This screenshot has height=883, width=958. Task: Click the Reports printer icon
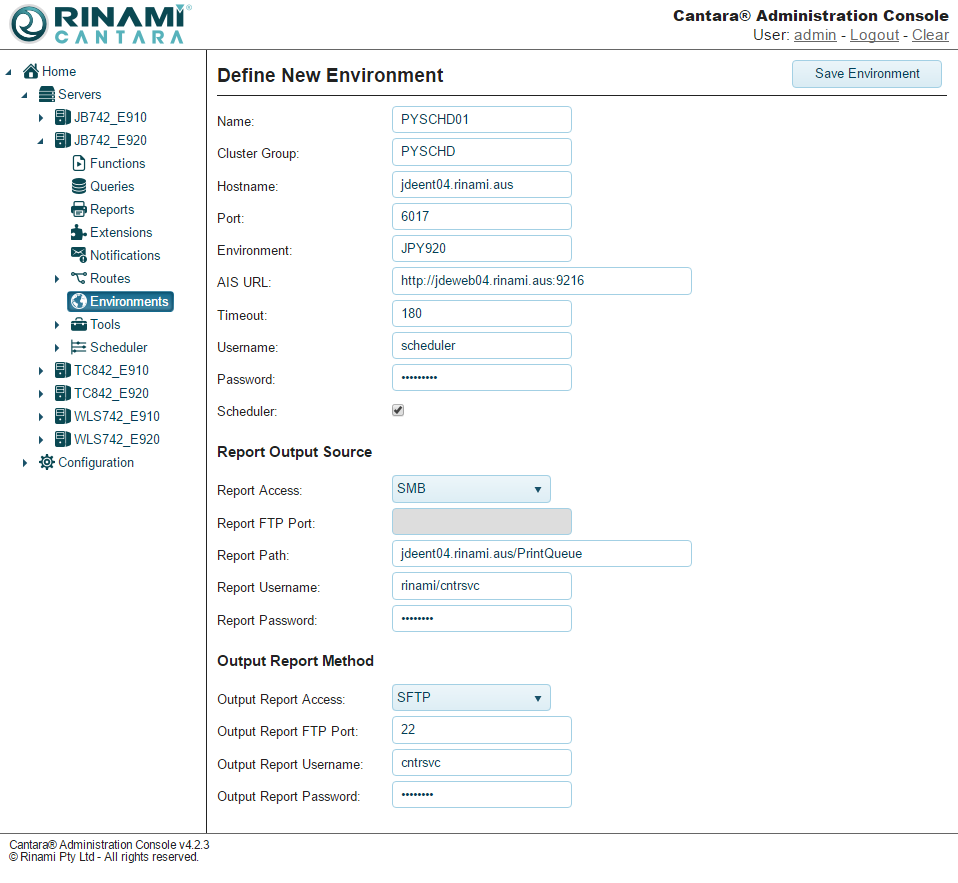click(79, 210)
